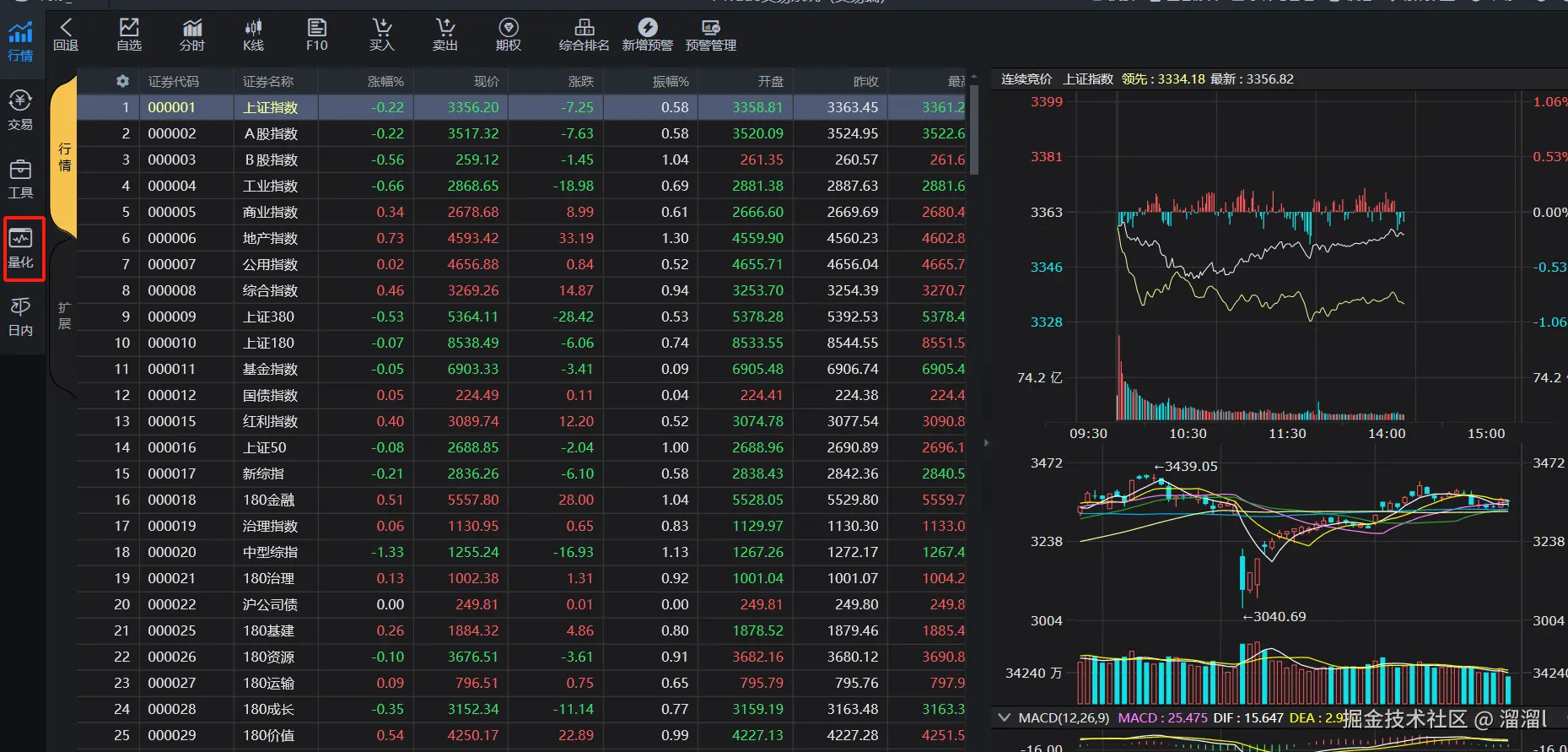Viewport: 1568px width, 752px height.
Task: Sort by 开盘 column header
Action: click(771, 82)
